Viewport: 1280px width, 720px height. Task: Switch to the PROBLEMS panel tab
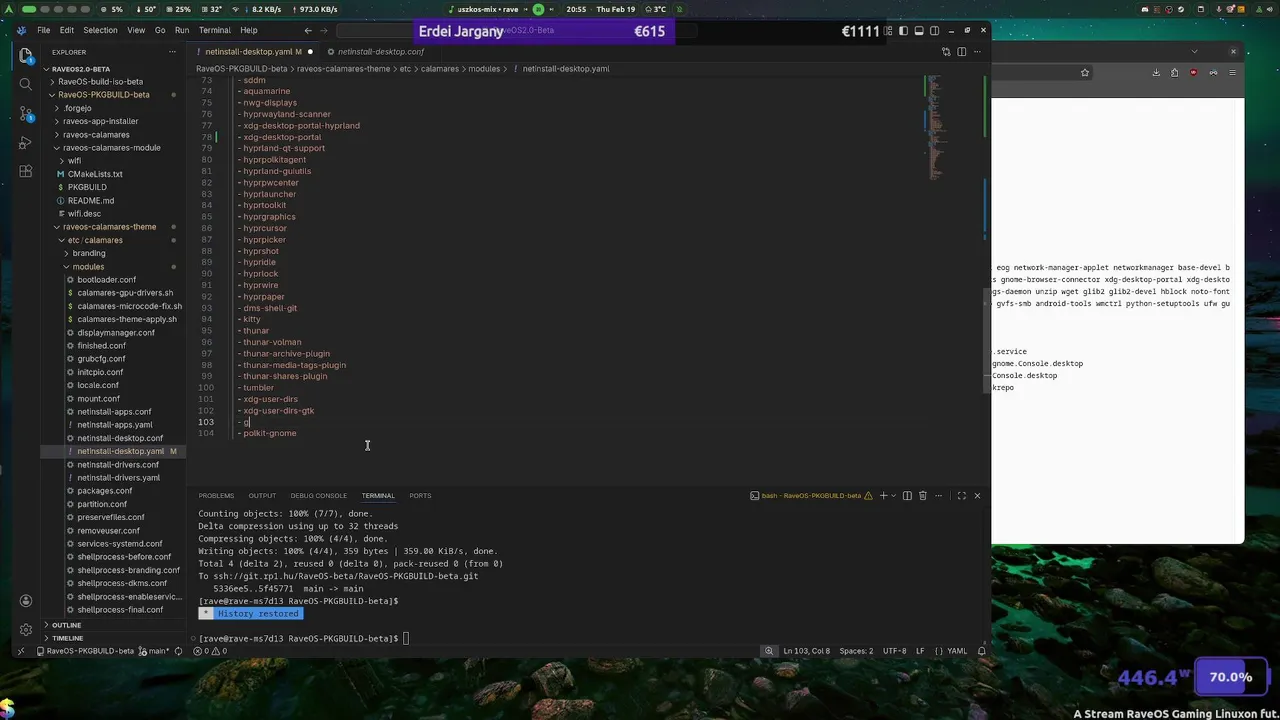click(216, 496)
